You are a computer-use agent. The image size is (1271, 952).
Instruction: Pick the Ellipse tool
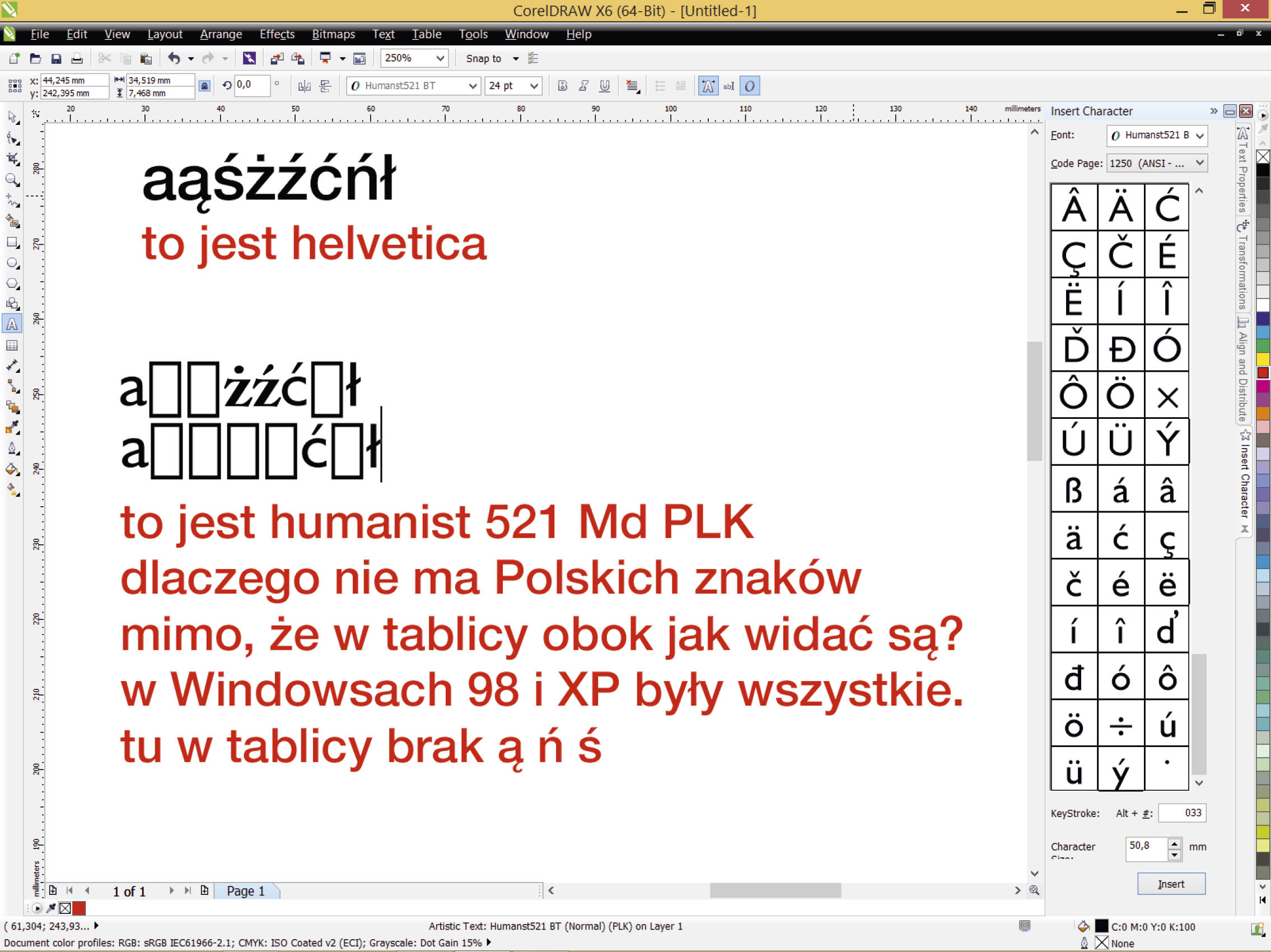tap(12, 263)
